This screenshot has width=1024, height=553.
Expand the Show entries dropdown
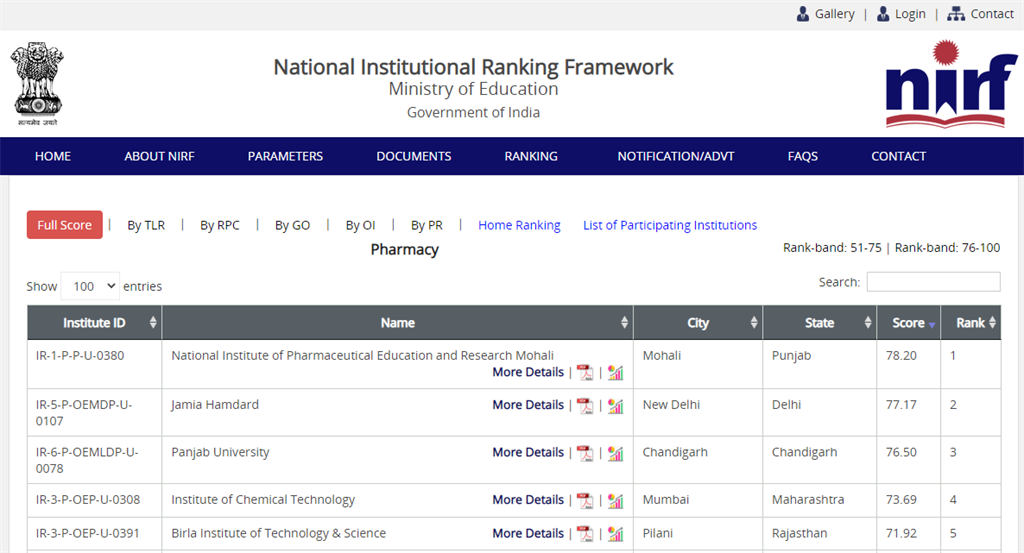coord(90,286)
